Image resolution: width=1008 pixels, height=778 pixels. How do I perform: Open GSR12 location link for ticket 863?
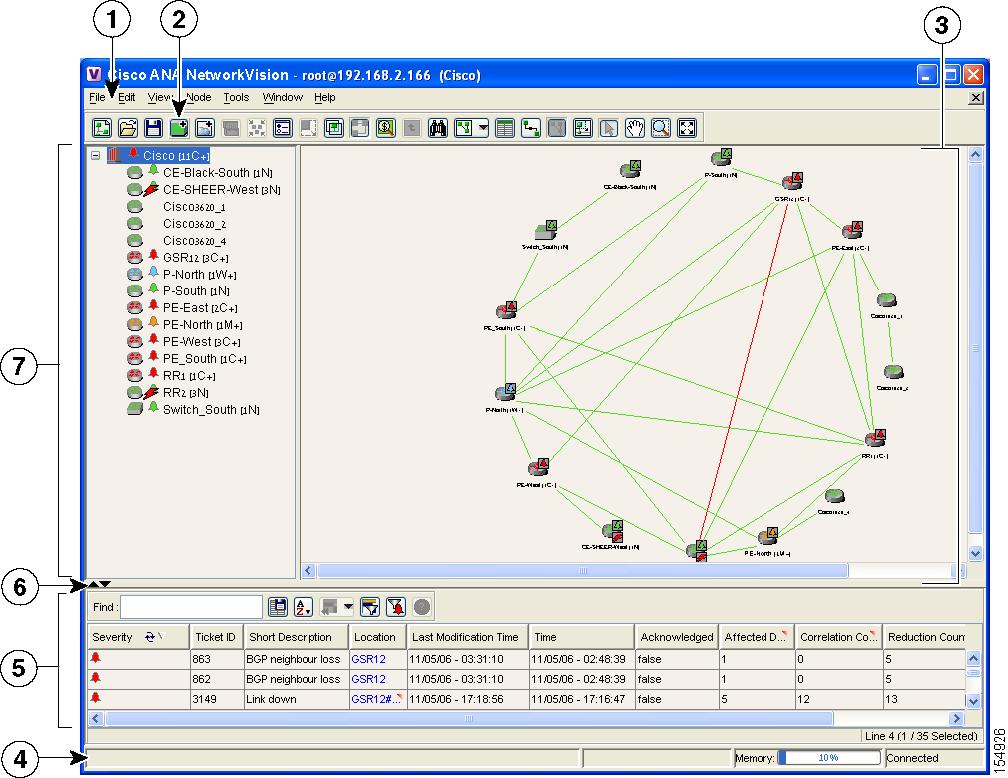[x=368, y=659]
